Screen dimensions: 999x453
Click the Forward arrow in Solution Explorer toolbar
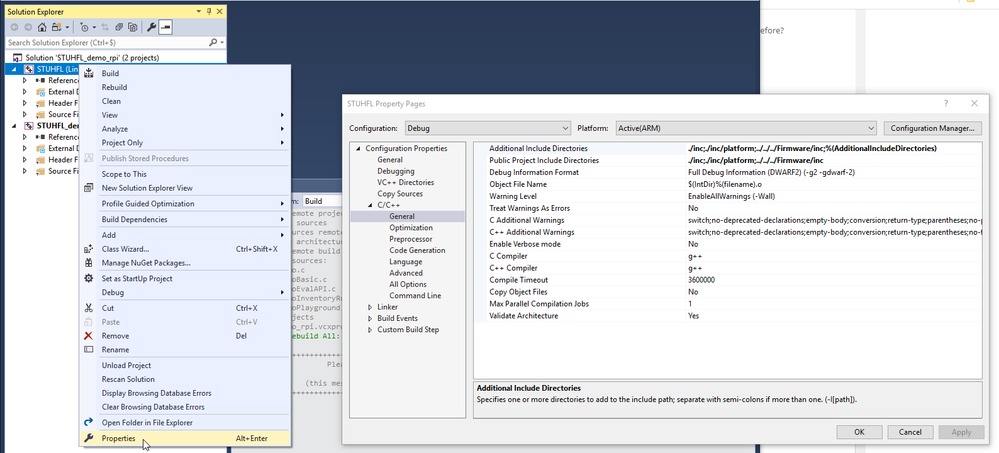(x=28, y=27)
